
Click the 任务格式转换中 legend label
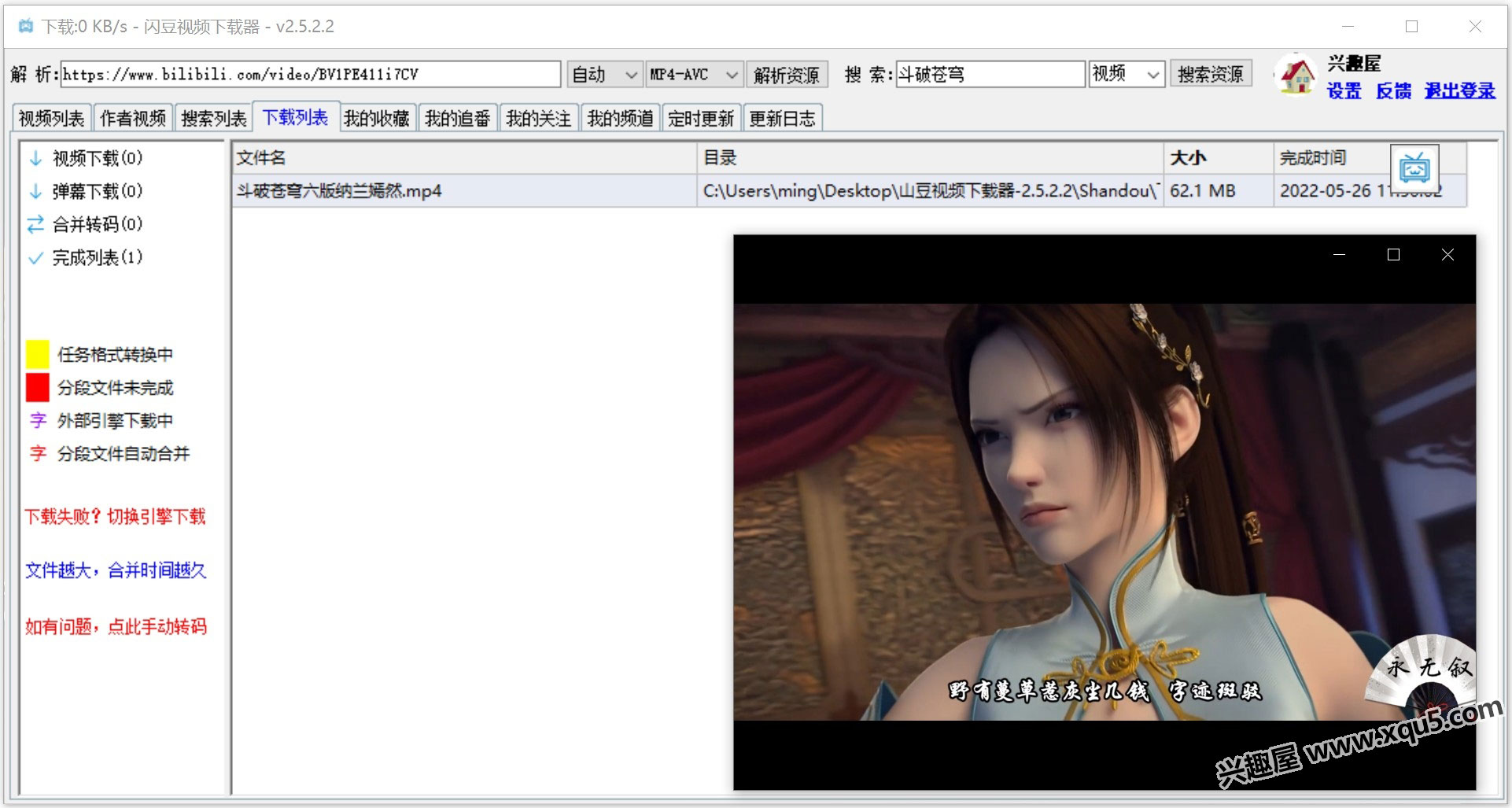coord(115,354)
